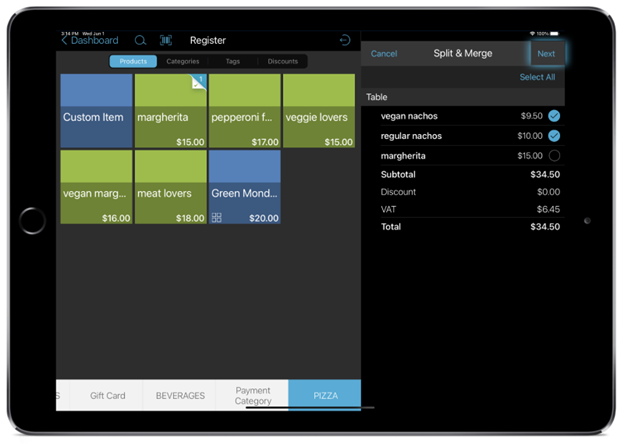Tap the blue Custom Item tile
The image size is (624, 444).
95,111
